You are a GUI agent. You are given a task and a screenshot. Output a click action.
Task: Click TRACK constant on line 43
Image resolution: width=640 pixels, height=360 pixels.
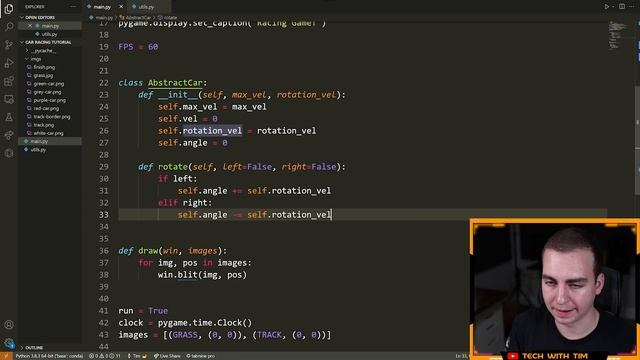click(x=269, y=335)
